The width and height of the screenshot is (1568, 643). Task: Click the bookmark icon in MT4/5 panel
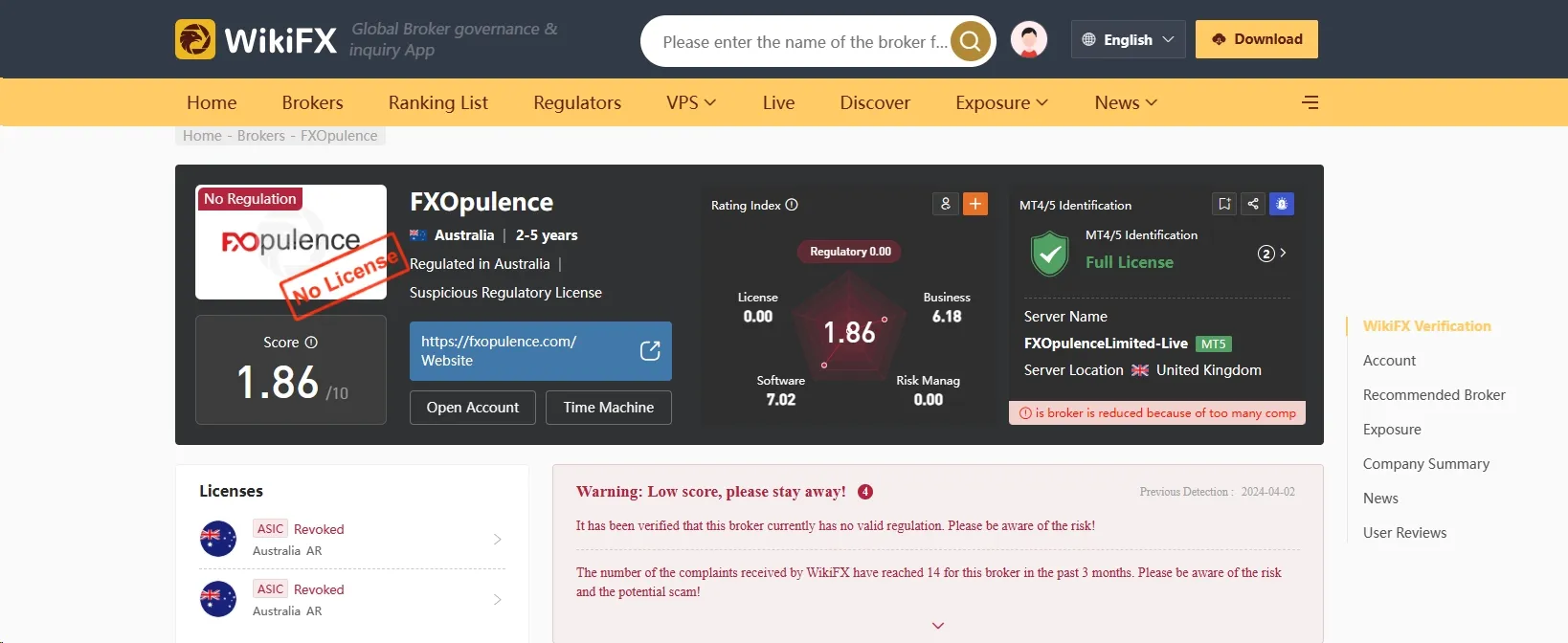[1224, 204]
